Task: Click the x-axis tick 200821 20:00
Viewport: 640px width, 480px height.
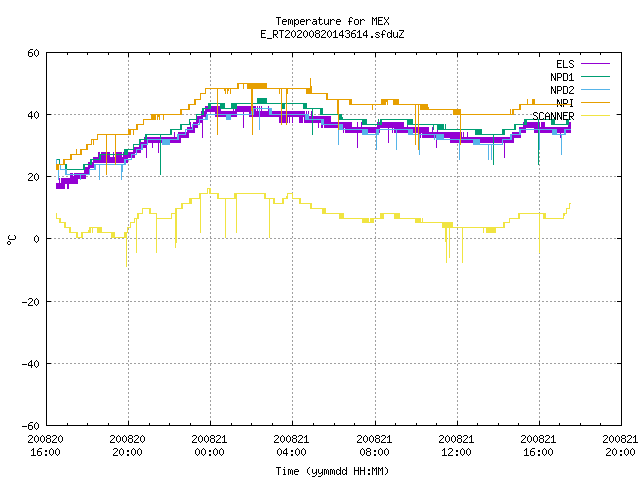Action: point(620,446)
